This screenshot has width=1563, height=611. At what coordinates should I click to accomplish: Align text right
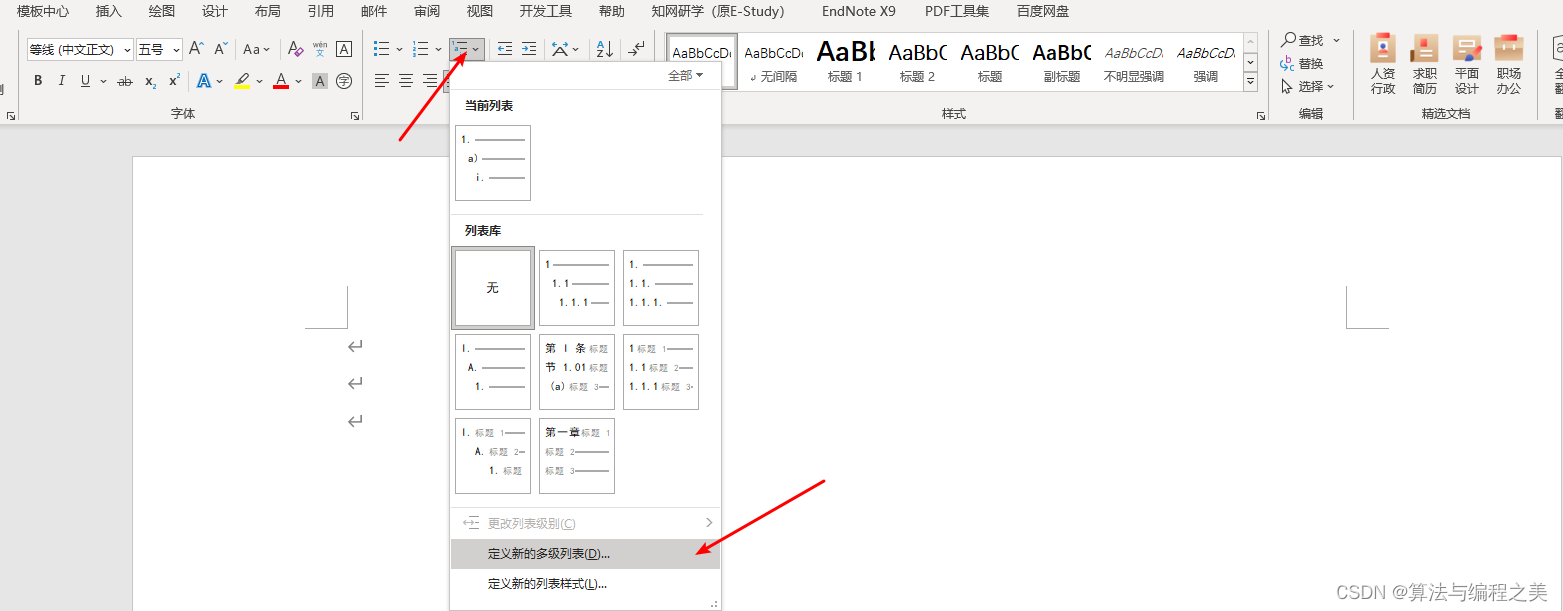430,81
